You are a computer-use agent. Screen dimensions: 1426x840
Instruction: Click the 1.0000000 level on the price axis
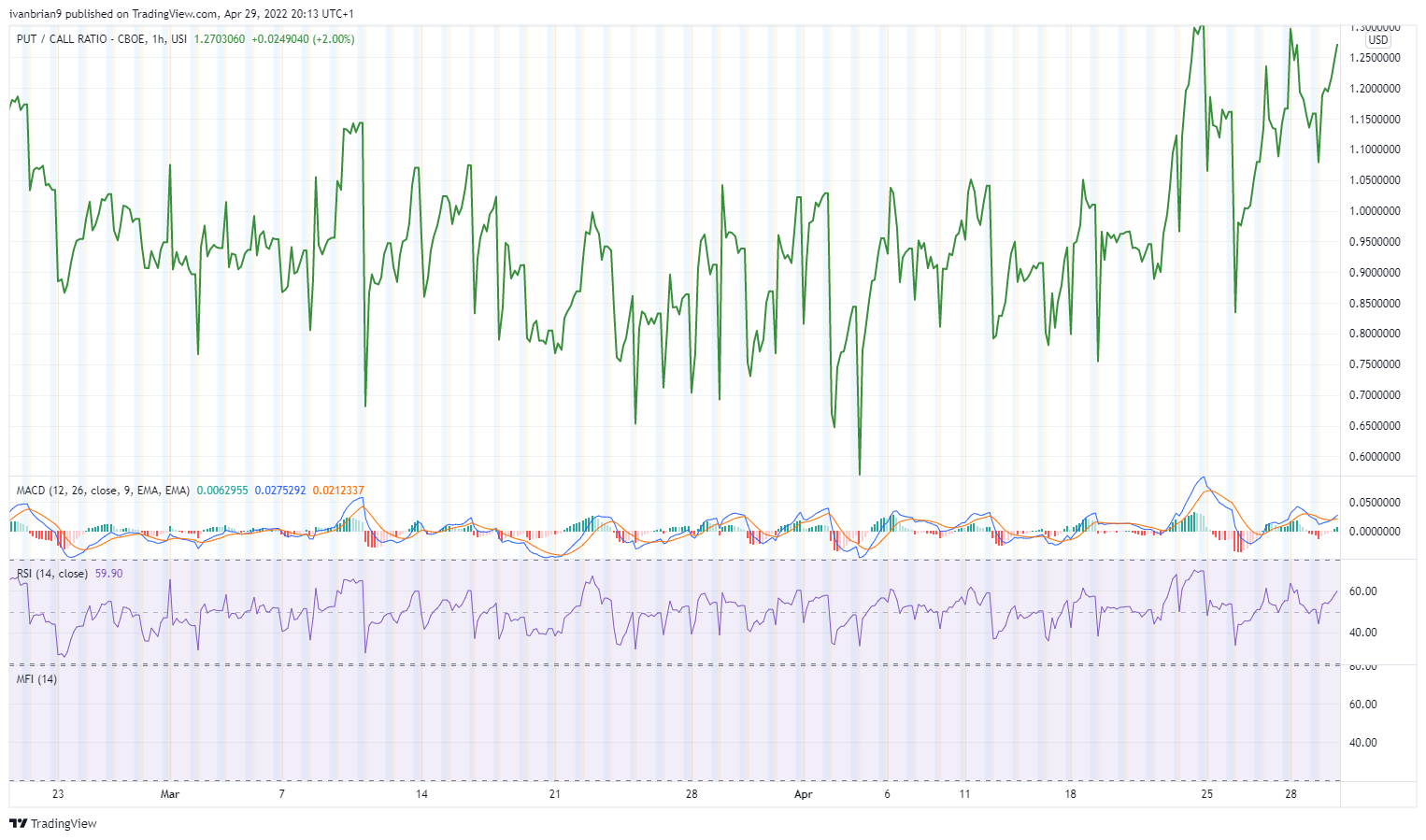(x=1374, y=211)
